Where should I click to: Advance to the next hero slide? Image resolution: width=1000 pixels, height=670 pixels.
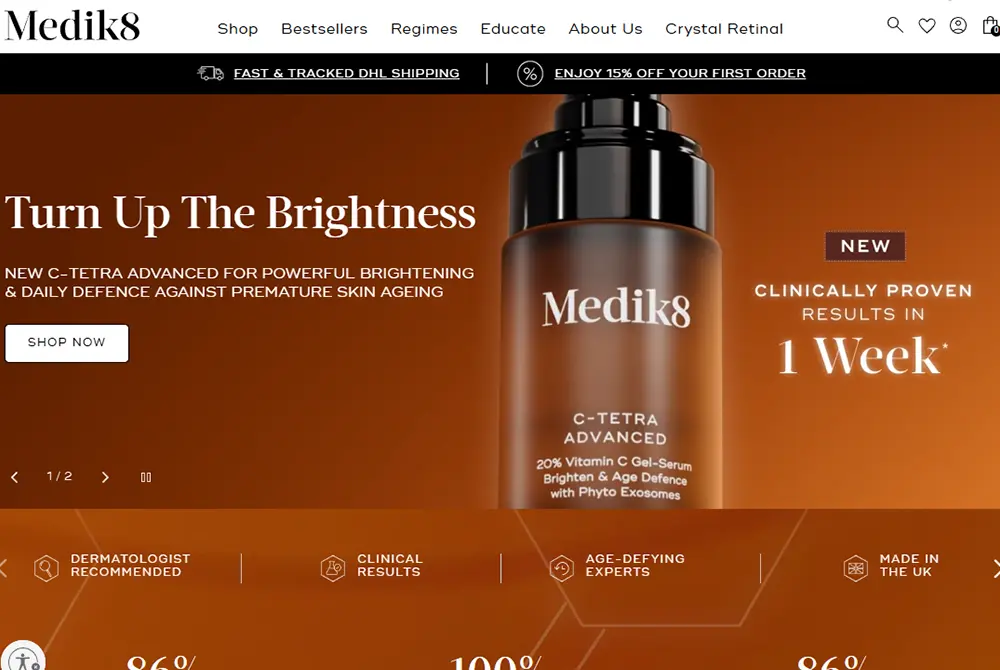click(x=105, y=477)
